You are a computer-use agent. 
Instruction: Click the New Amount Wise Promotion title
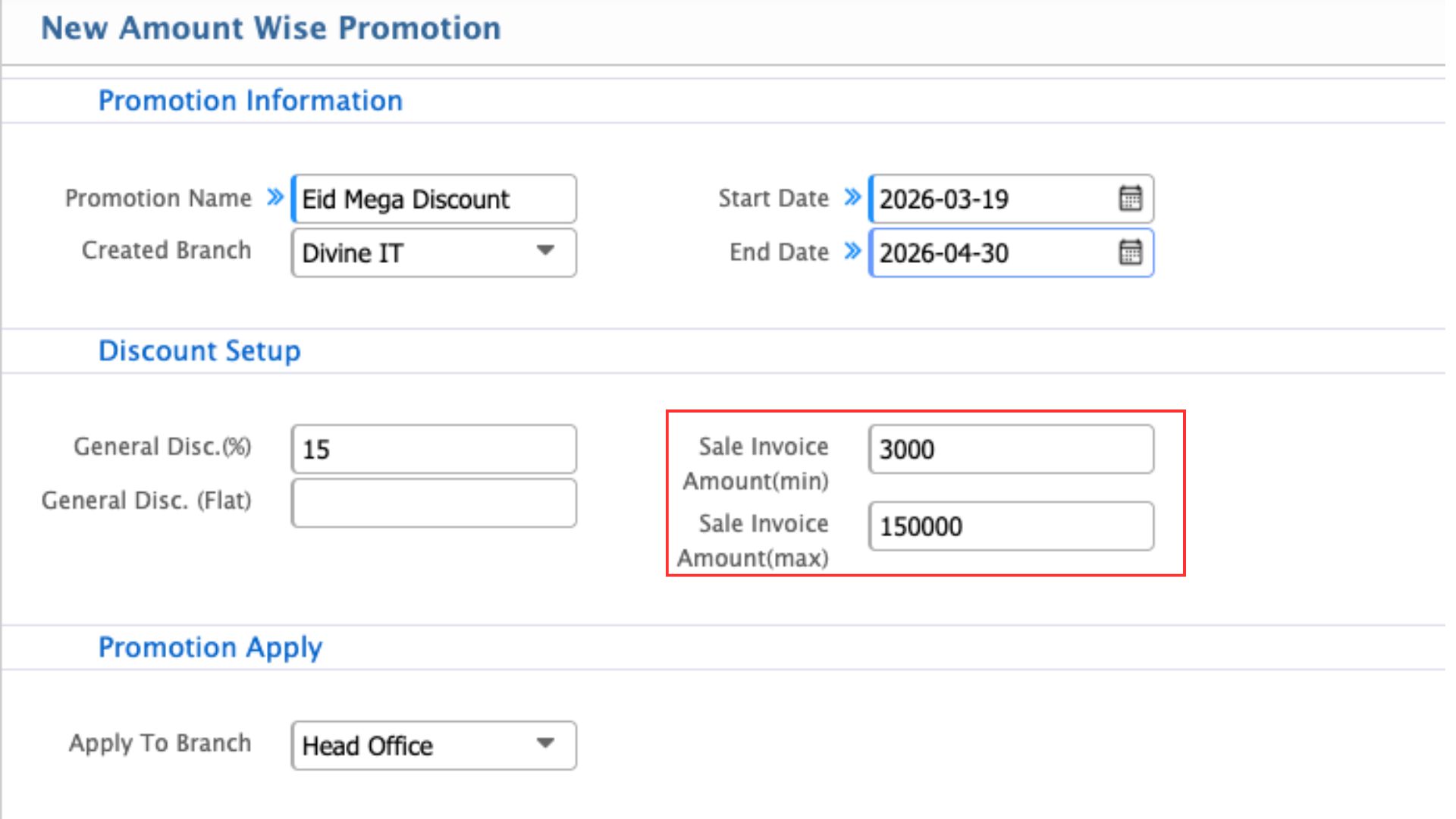tap(271, 29)
